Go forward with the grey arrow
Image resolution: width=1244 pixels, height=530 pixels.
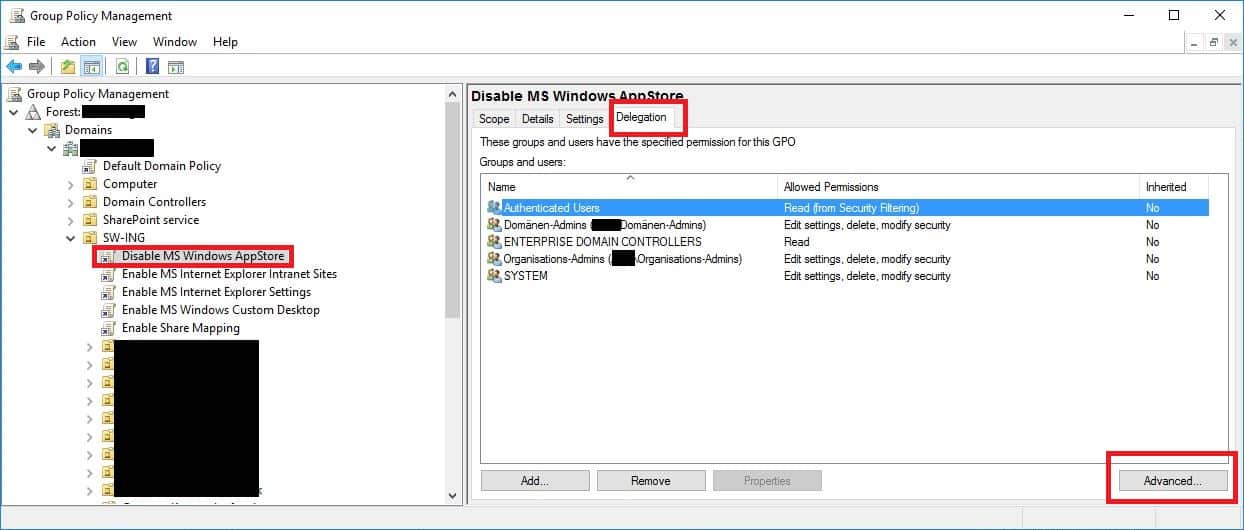[37, 67]
